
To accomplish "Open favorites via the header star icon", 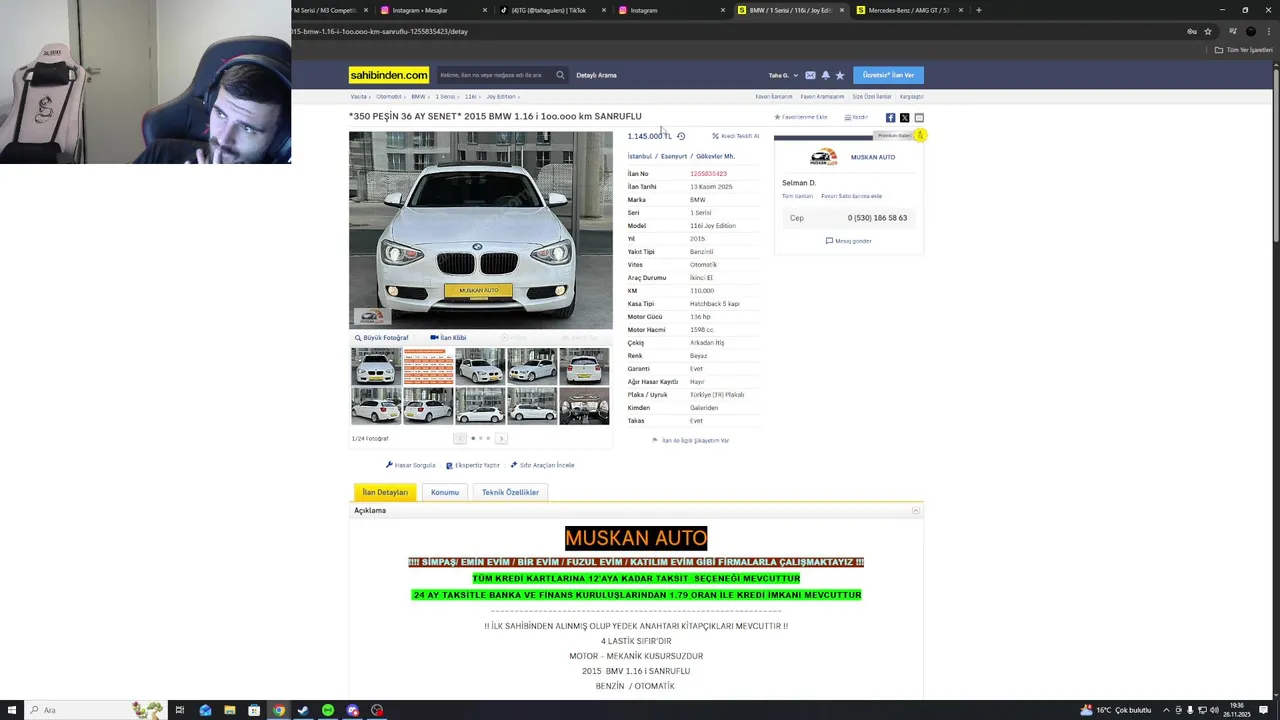I will coord(840,75).
